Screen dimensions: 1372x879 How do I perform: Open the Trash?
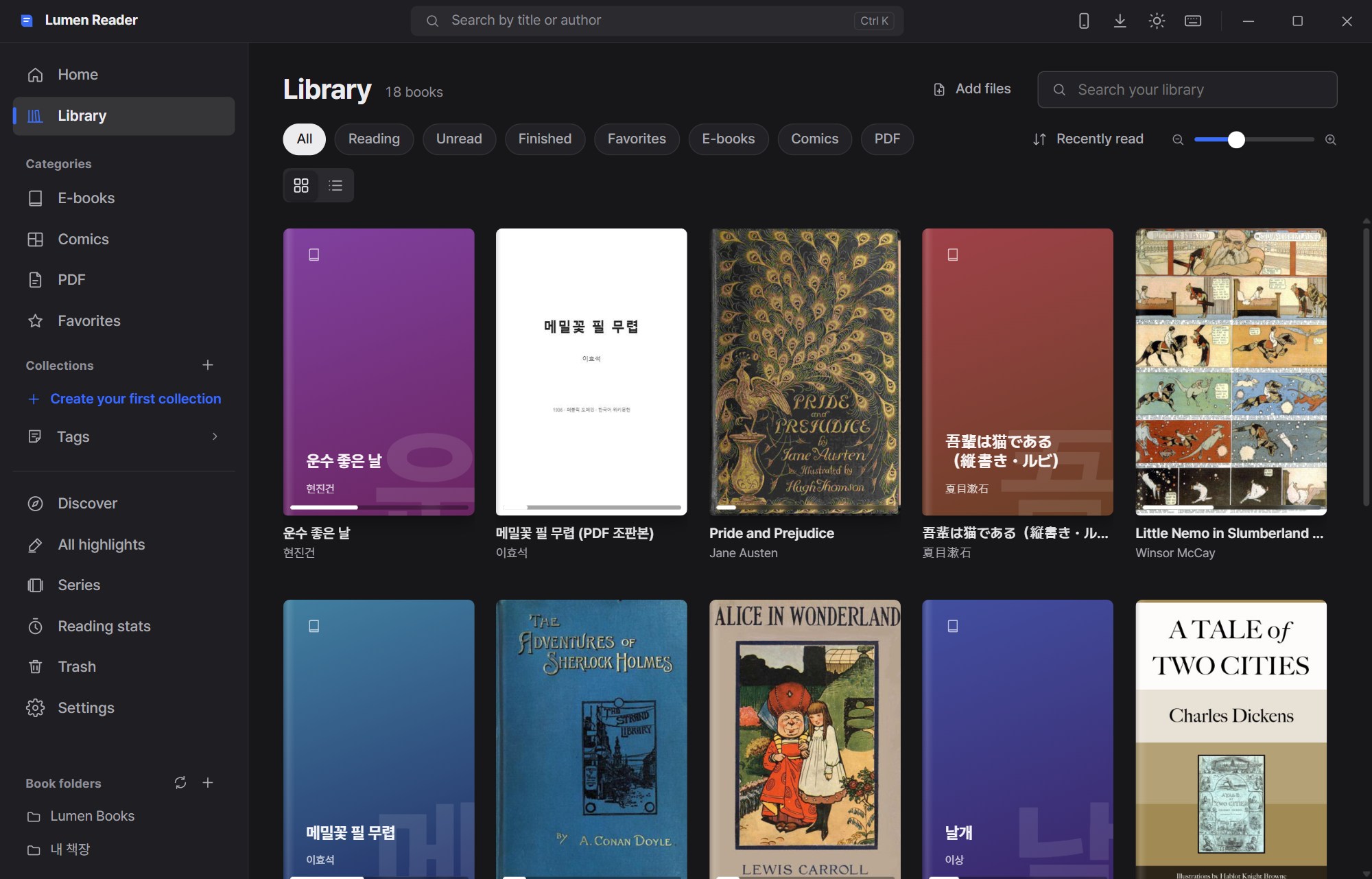pos(123,667)
